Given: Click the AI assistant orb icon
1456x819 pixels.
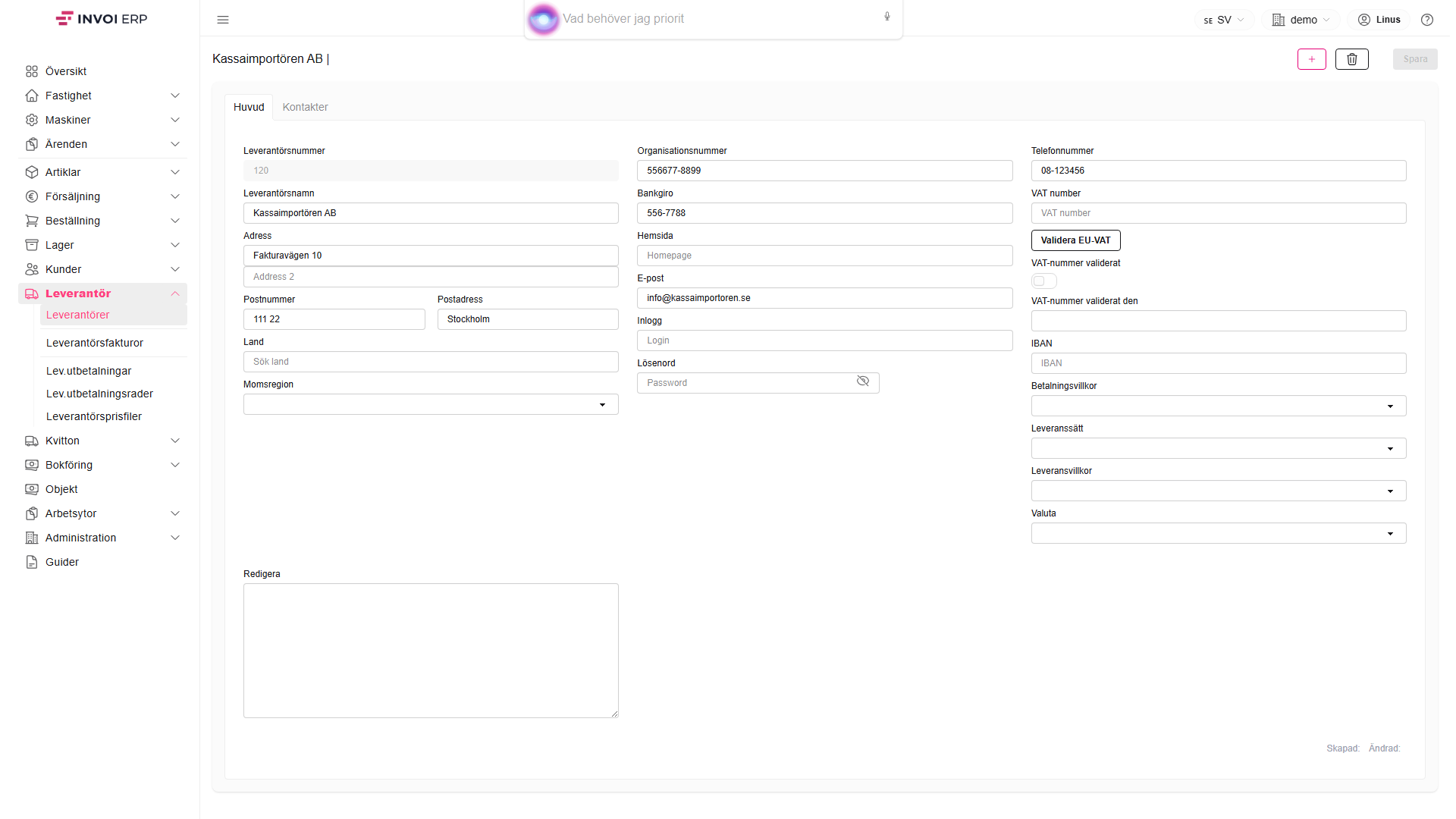Looking at the screenshot, I should 543,19.
